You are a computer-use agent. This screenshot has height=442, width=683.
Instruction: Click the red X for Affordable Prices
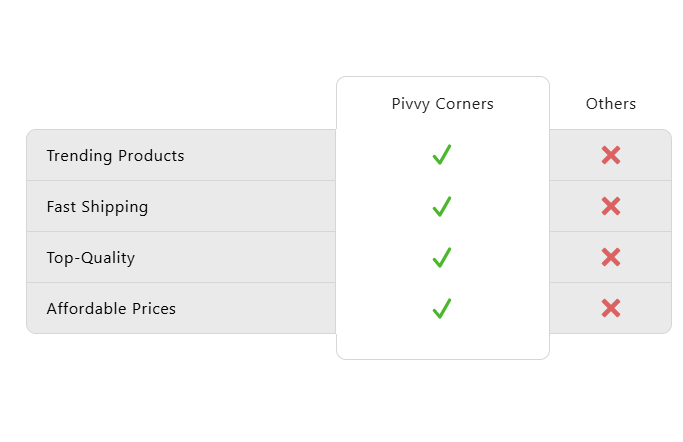coord(611,308)
